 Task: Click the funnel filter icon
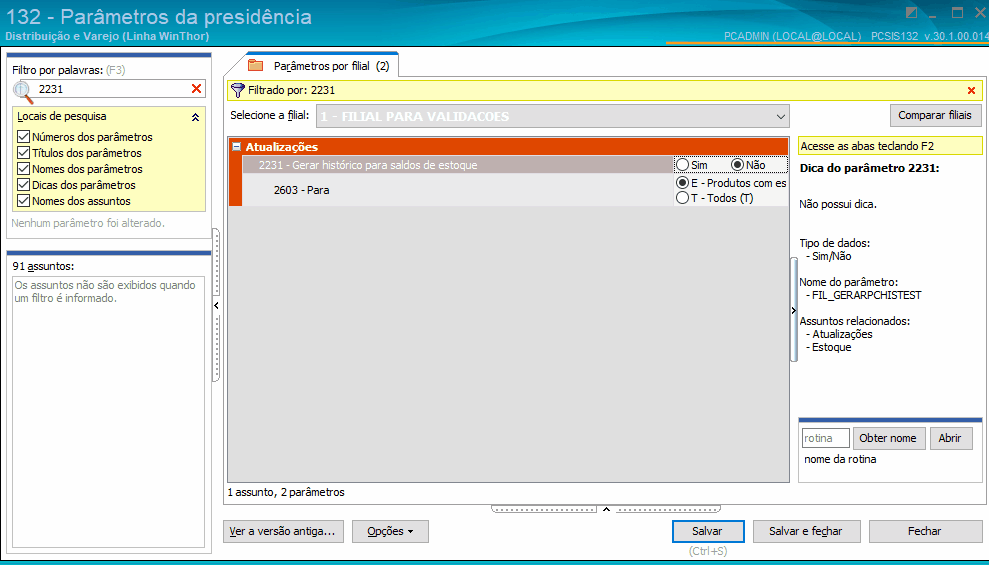coord(237,90)
